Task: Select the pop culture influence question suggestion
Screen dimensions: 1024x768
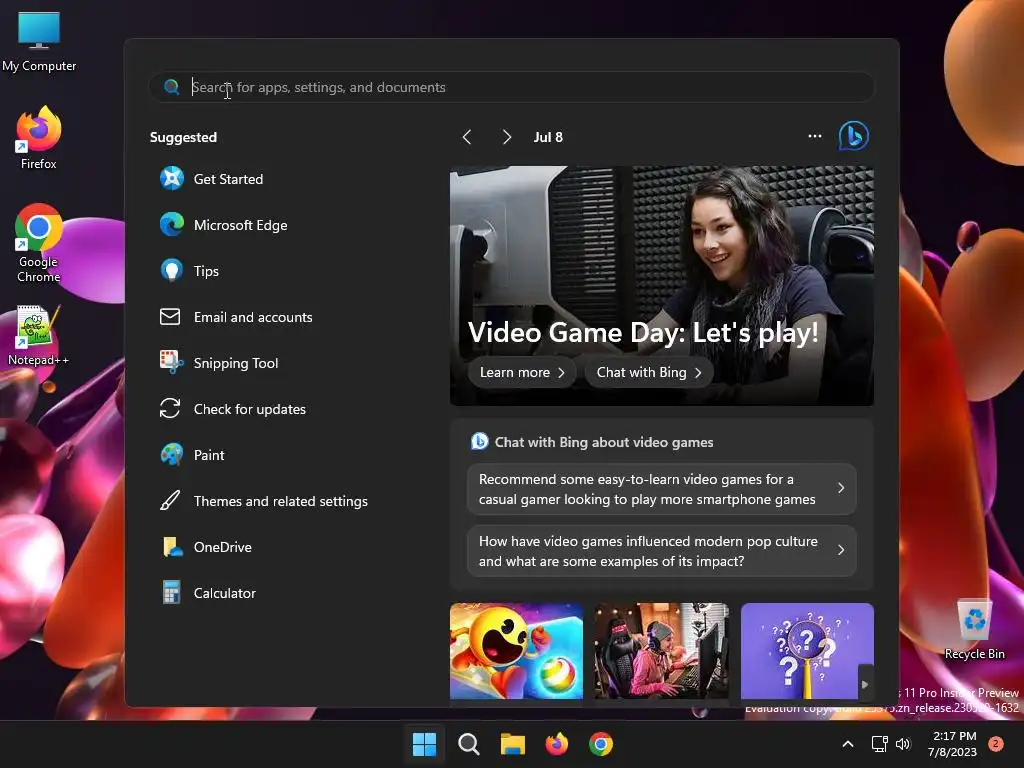Action: coord(662,551)
